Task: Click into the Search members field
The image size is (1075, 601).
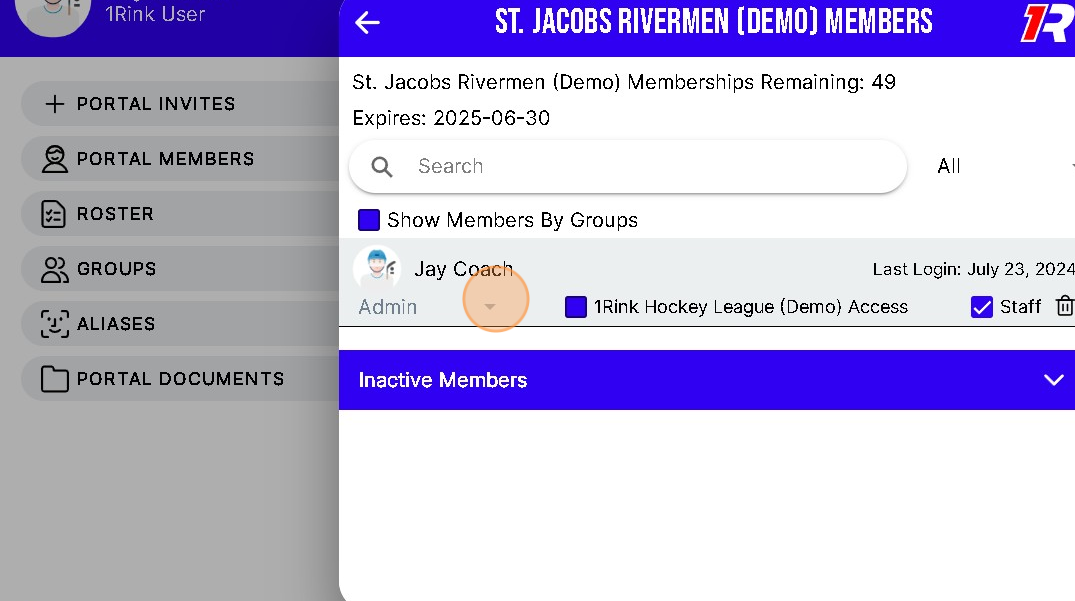Action: click(627, 167)
